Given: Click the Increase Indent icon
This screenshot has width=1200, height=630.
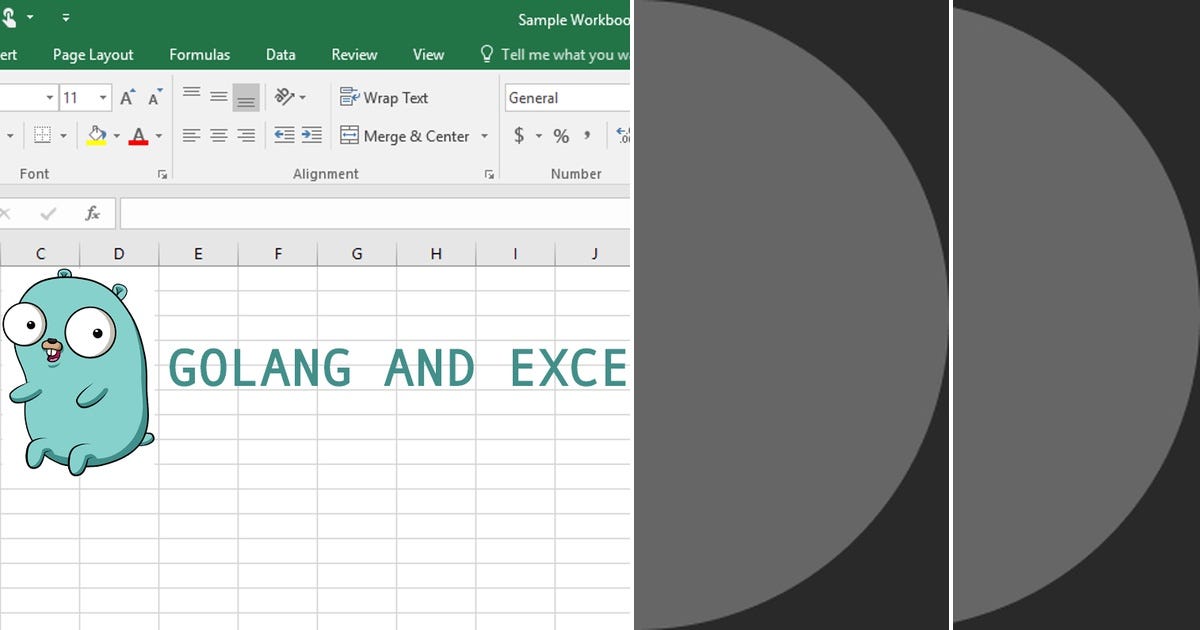Looking at the screenshot, I should coord(312,133).
